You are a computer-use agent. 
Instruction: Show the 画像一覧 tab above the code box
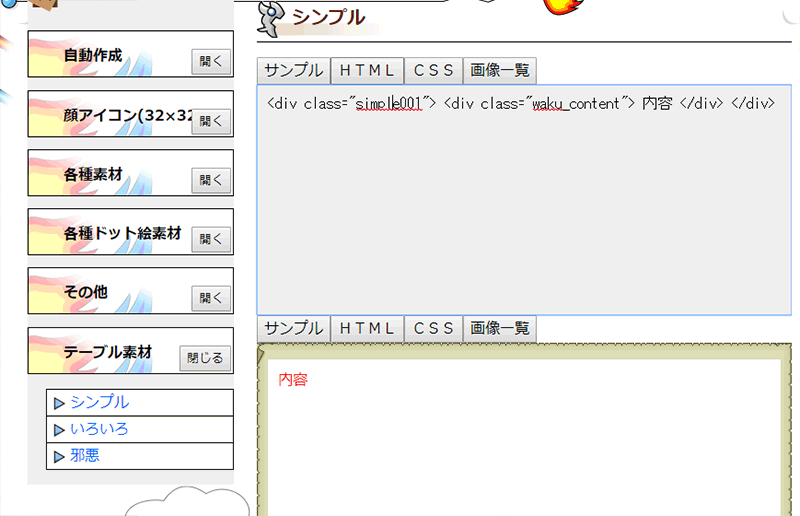point(500,71)
